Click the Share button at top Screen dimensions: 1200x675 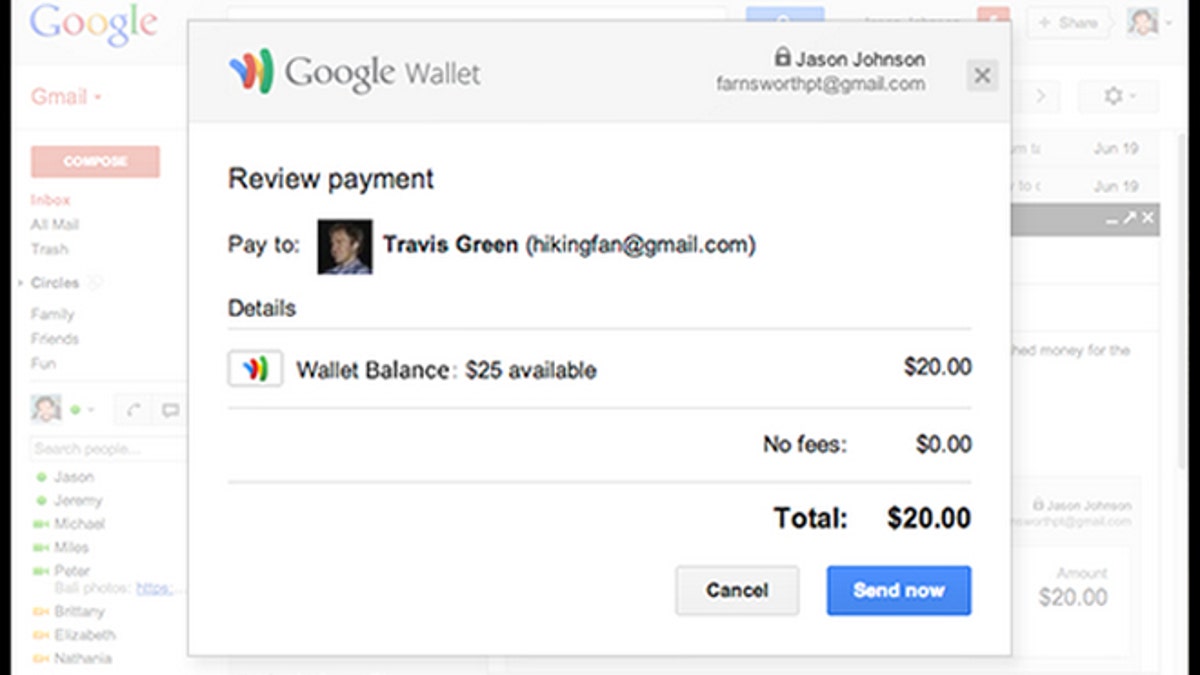click(x=1068, y=22)
